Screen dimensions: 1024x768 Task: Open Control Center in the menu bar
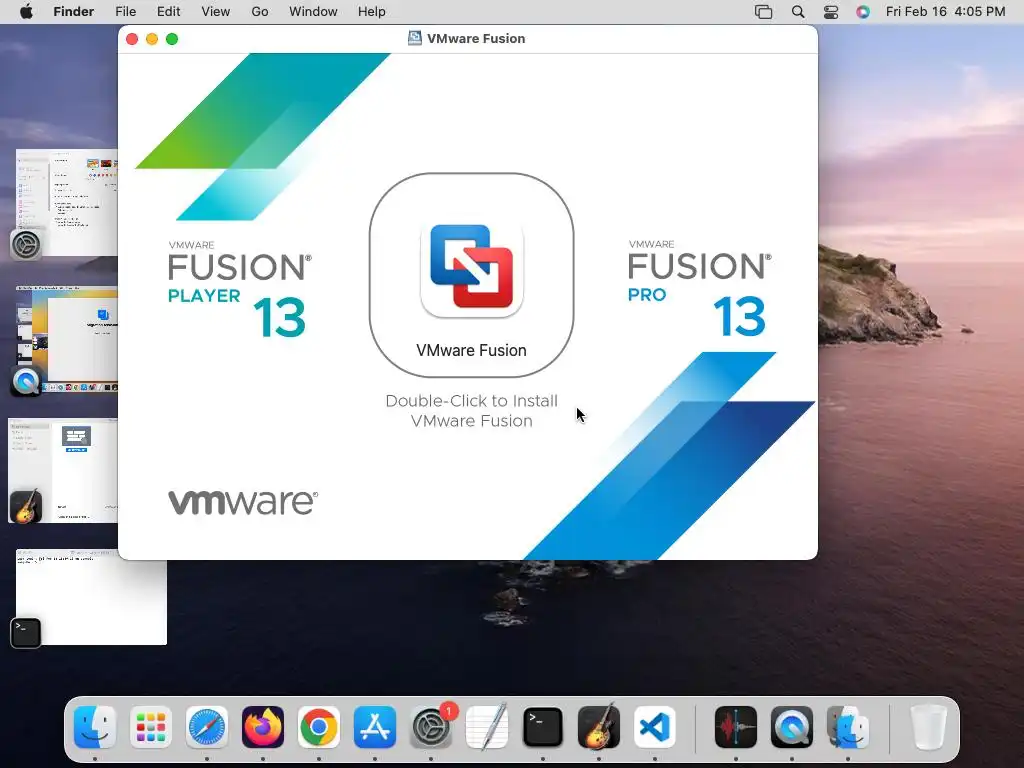pyautogui.click(x=831, y=12)
